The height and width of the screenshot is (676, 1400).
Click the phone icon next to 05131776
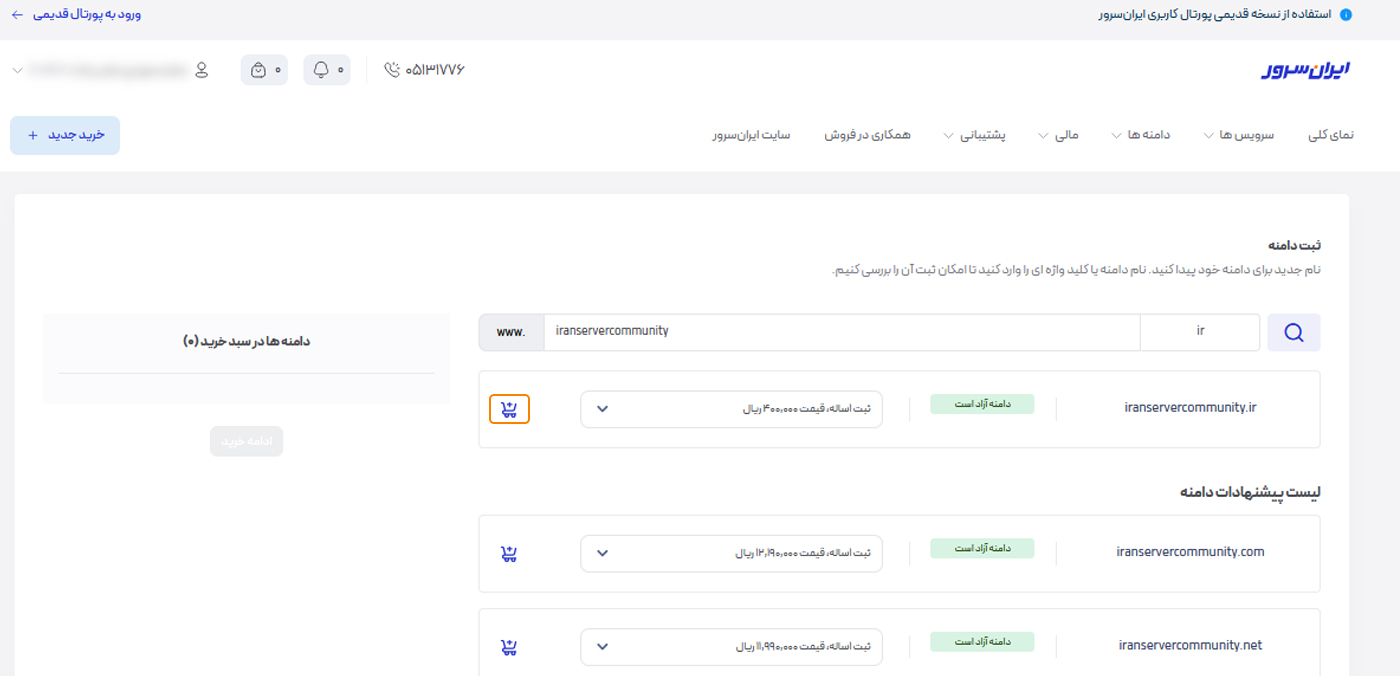coord(393,70)
